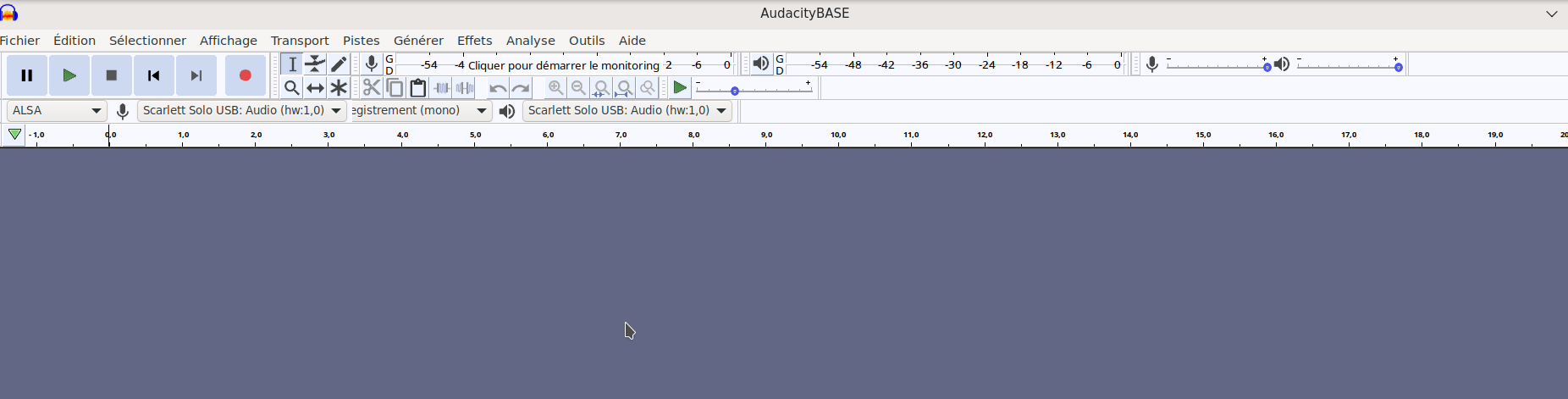
Task: Open the Aide menu
Action: coord(632,41)
